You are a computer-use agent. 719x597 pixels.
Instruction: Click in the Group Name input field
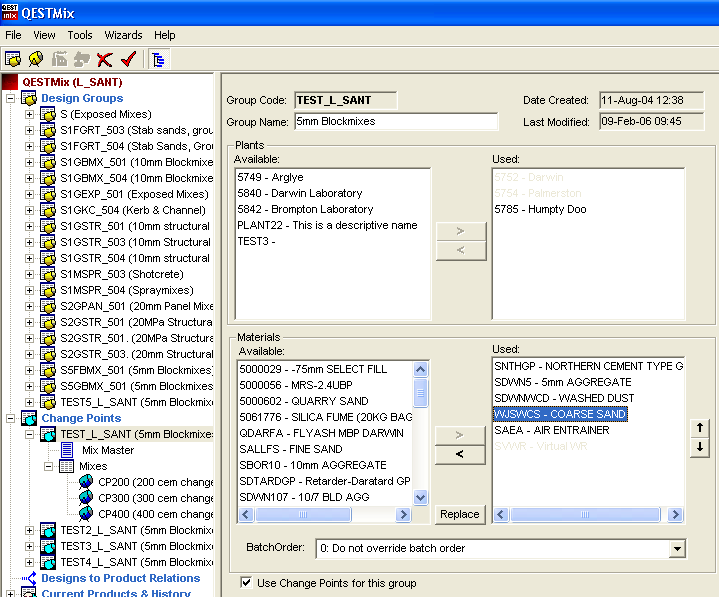coord(396,122)
